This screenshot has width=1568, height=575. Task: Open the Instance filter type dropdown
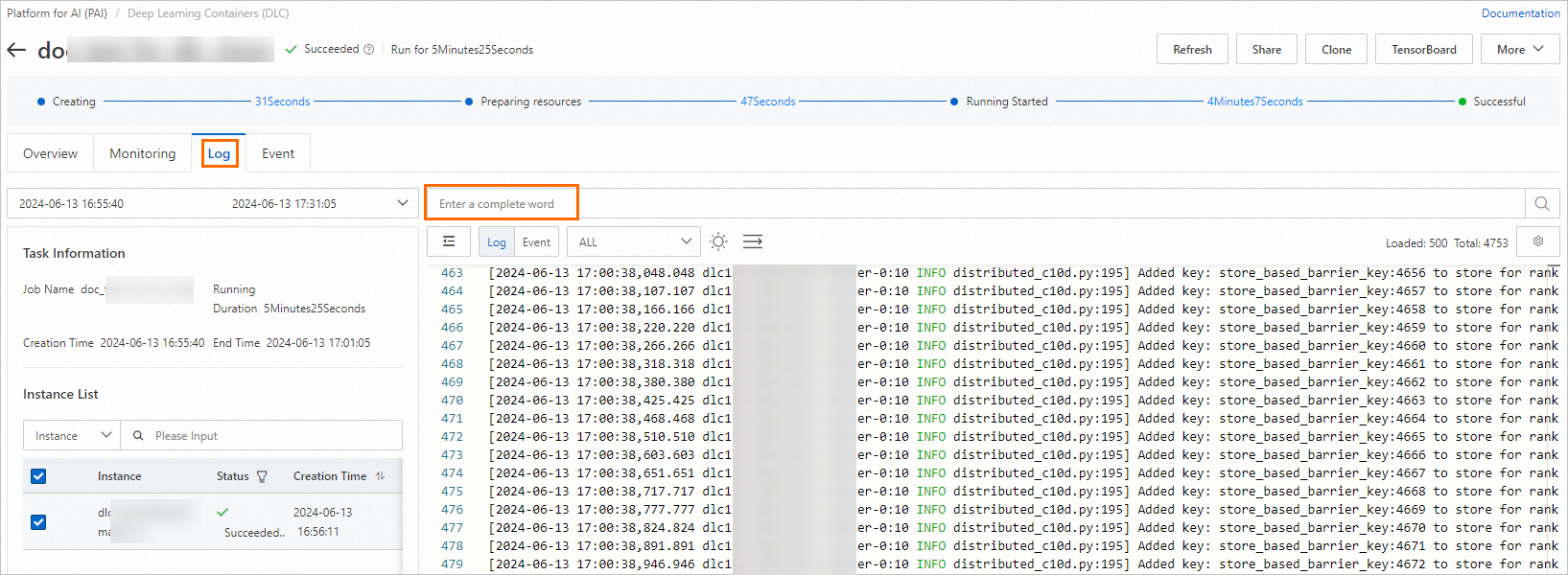pyautogui.click(x=72, y=435)
